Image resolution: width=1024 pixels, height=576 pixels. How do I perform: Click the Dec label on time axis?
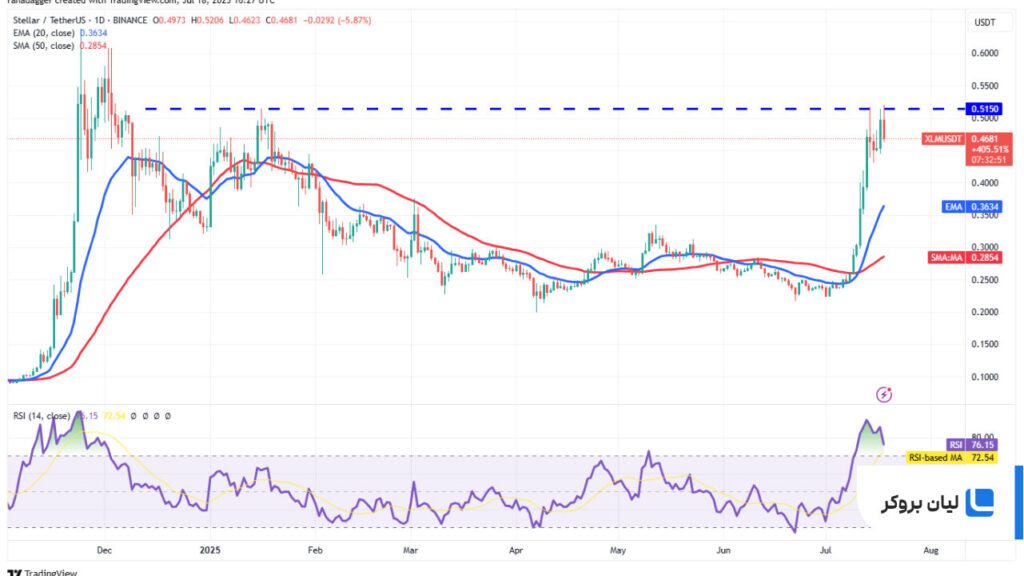[x=104, y=551]
